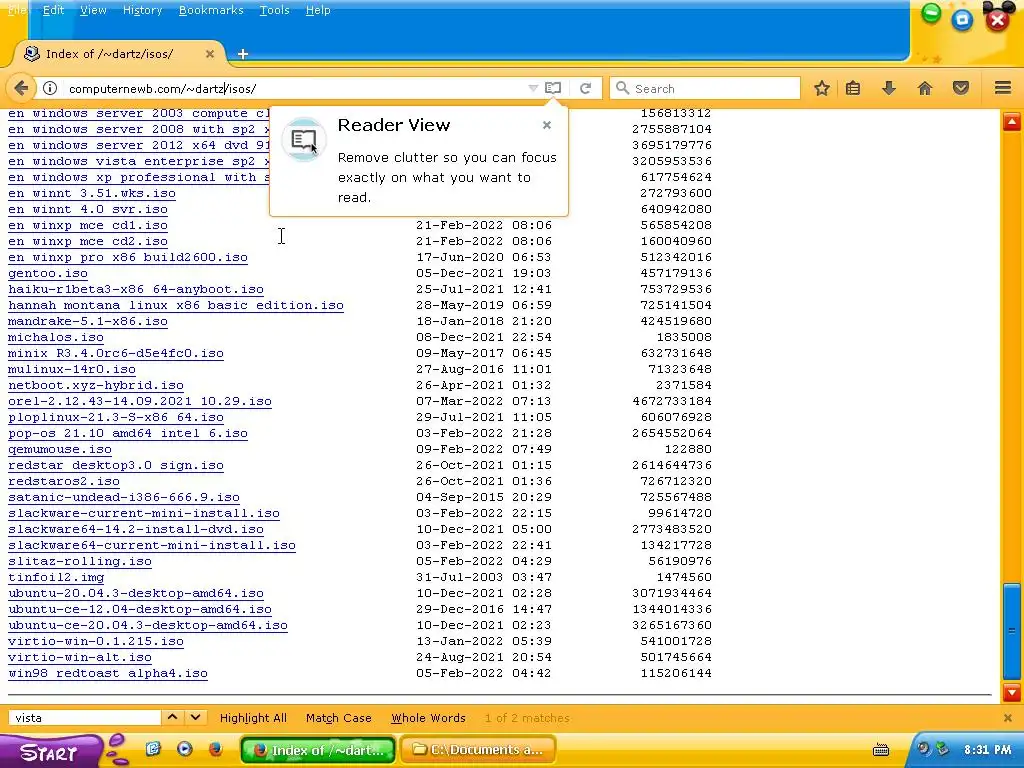
Task: Toggle Highlight All in find bar
Action: click(253, 718)
